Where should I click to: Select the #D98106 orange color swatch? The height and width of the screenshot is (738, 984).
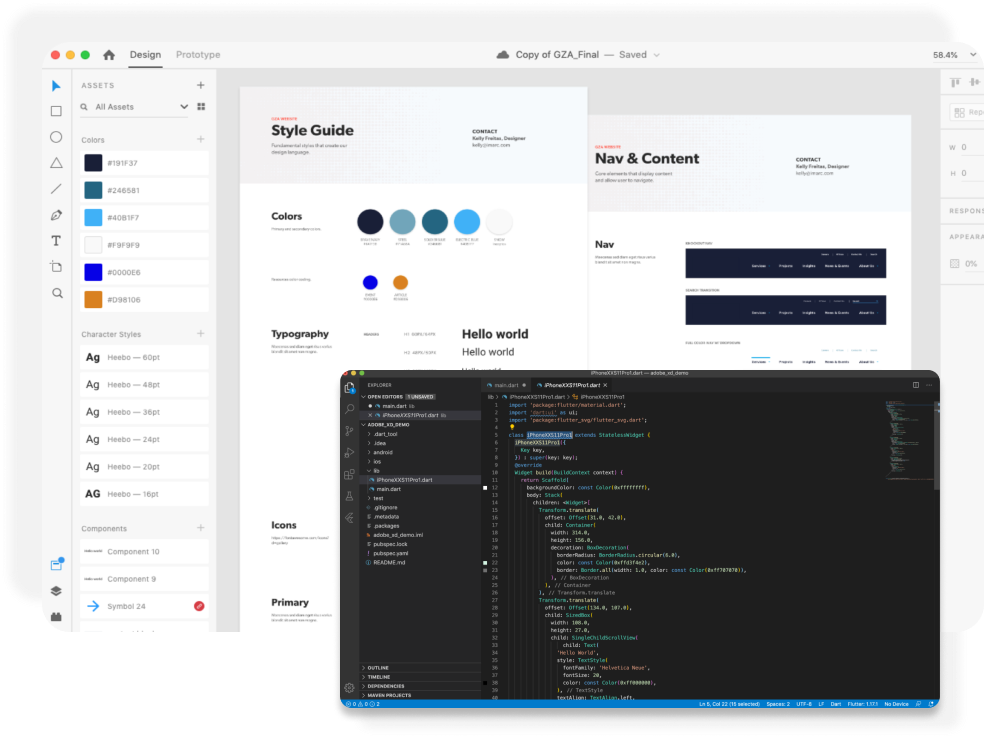tap(93, 299)
